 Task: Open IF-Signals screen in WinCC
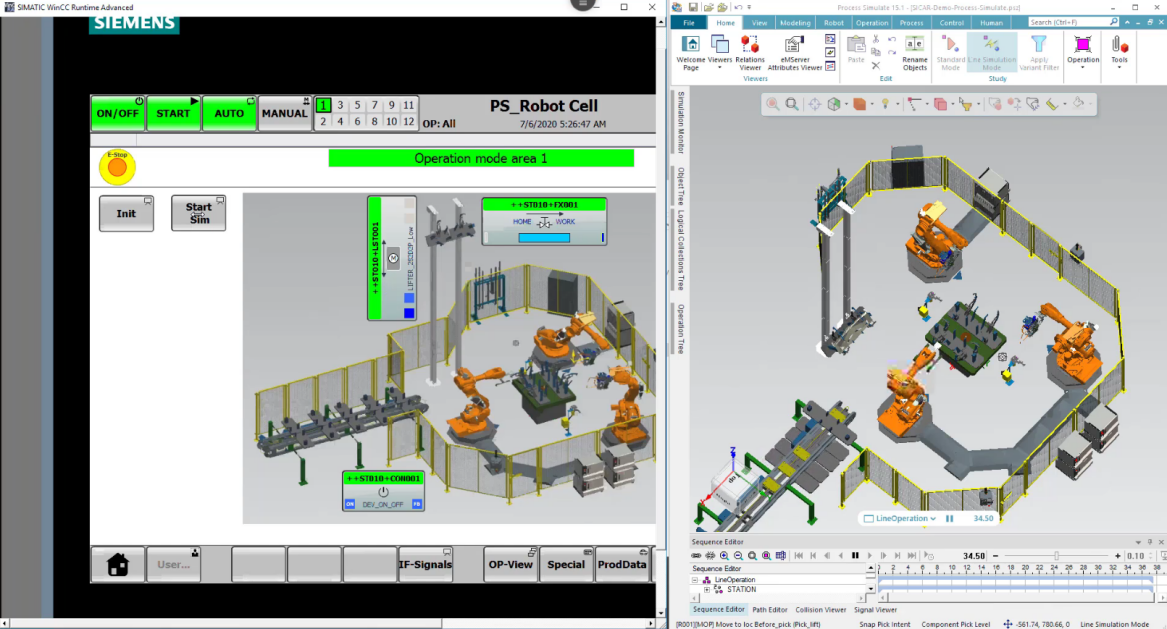[425, 564]
